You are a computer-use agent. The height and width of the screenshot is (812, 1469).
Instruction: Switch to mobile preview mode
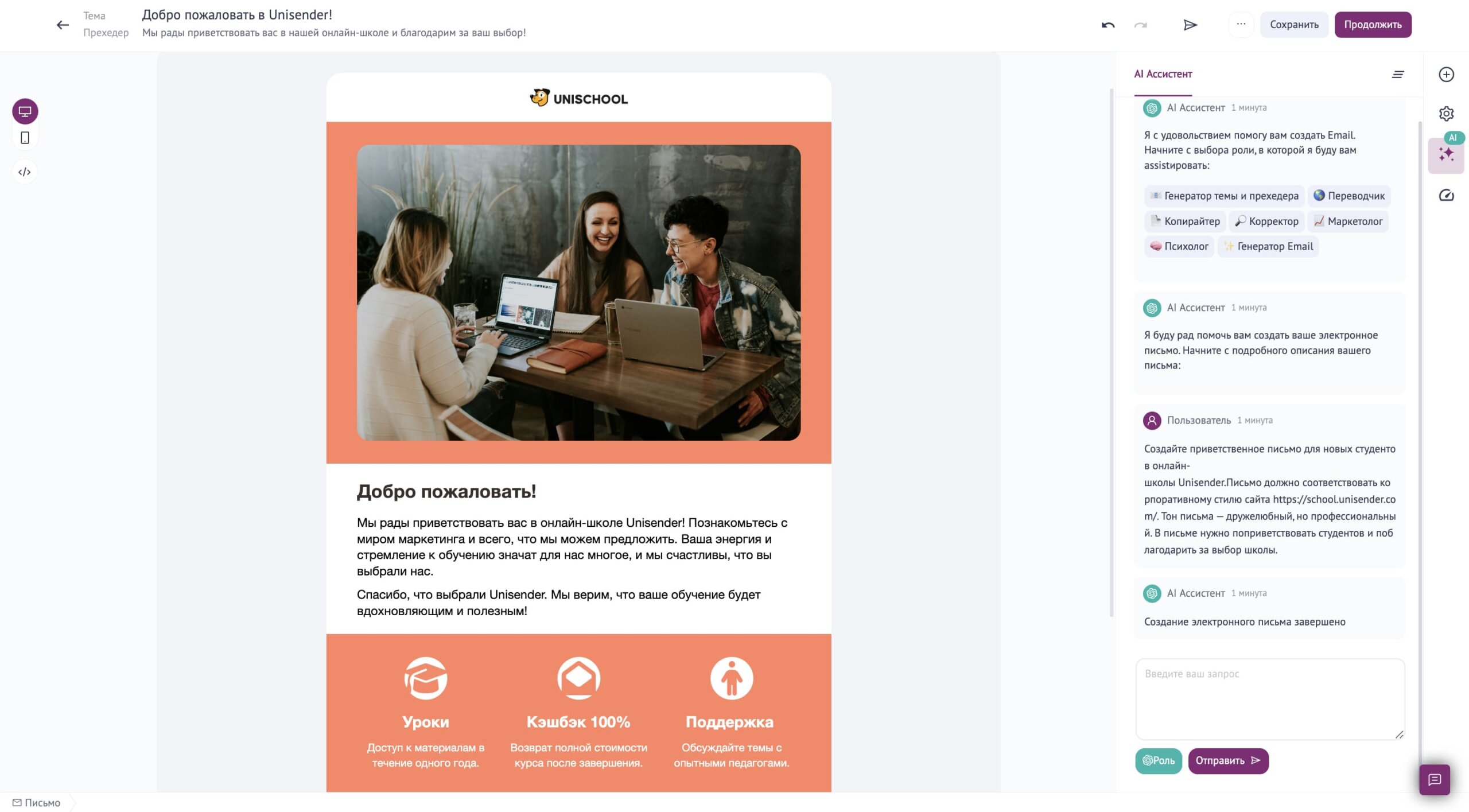coord(25,138)
